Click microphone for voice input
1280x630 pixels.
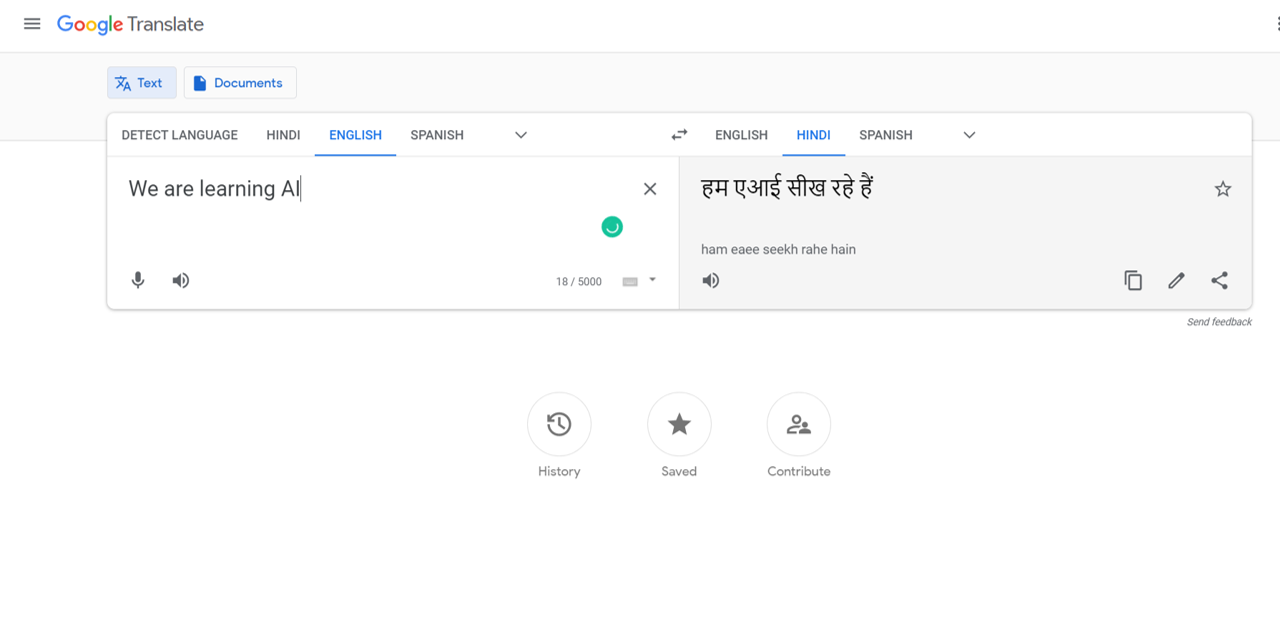click(x=138, y=281)
